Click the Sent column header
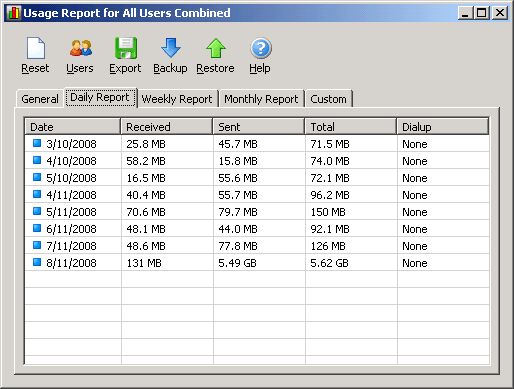This screenshot has height=389, width=514. click(x=259, y=126)
